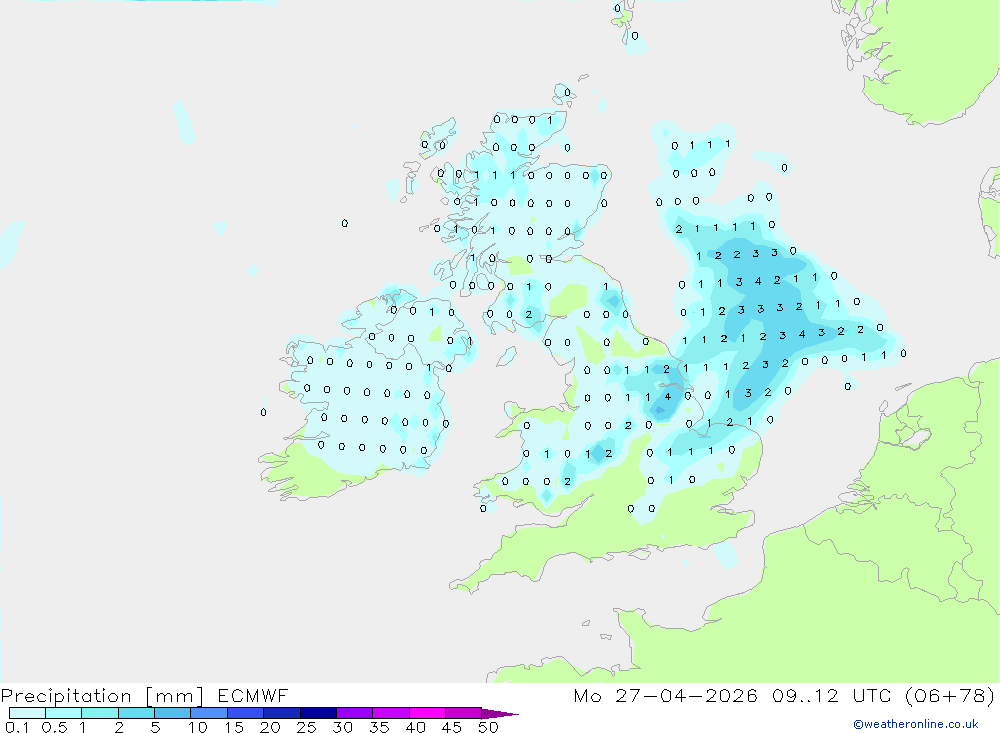
Task: Click the '25' legend scale value
Action: pyautogui.click(x=306, y=727)
